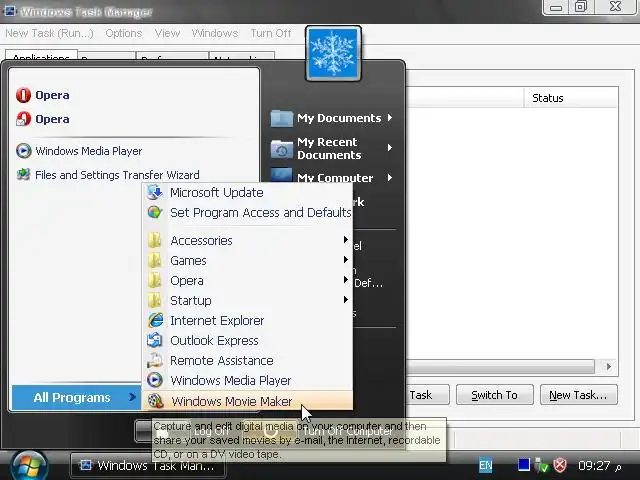Click Windows Media Player icon in programs list
Screen dimensions: 640x480
(155, 380)
